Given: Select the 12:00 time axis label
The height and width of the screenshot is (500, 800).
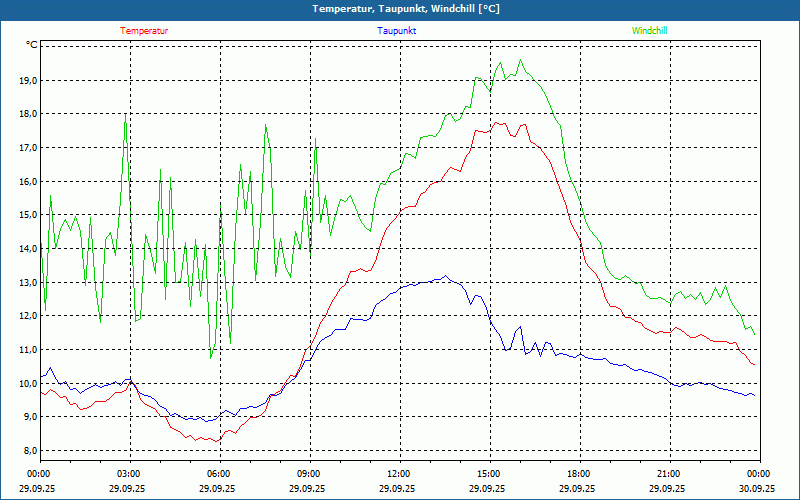Looking at the screenshot, I should click(x=399, y=473).
